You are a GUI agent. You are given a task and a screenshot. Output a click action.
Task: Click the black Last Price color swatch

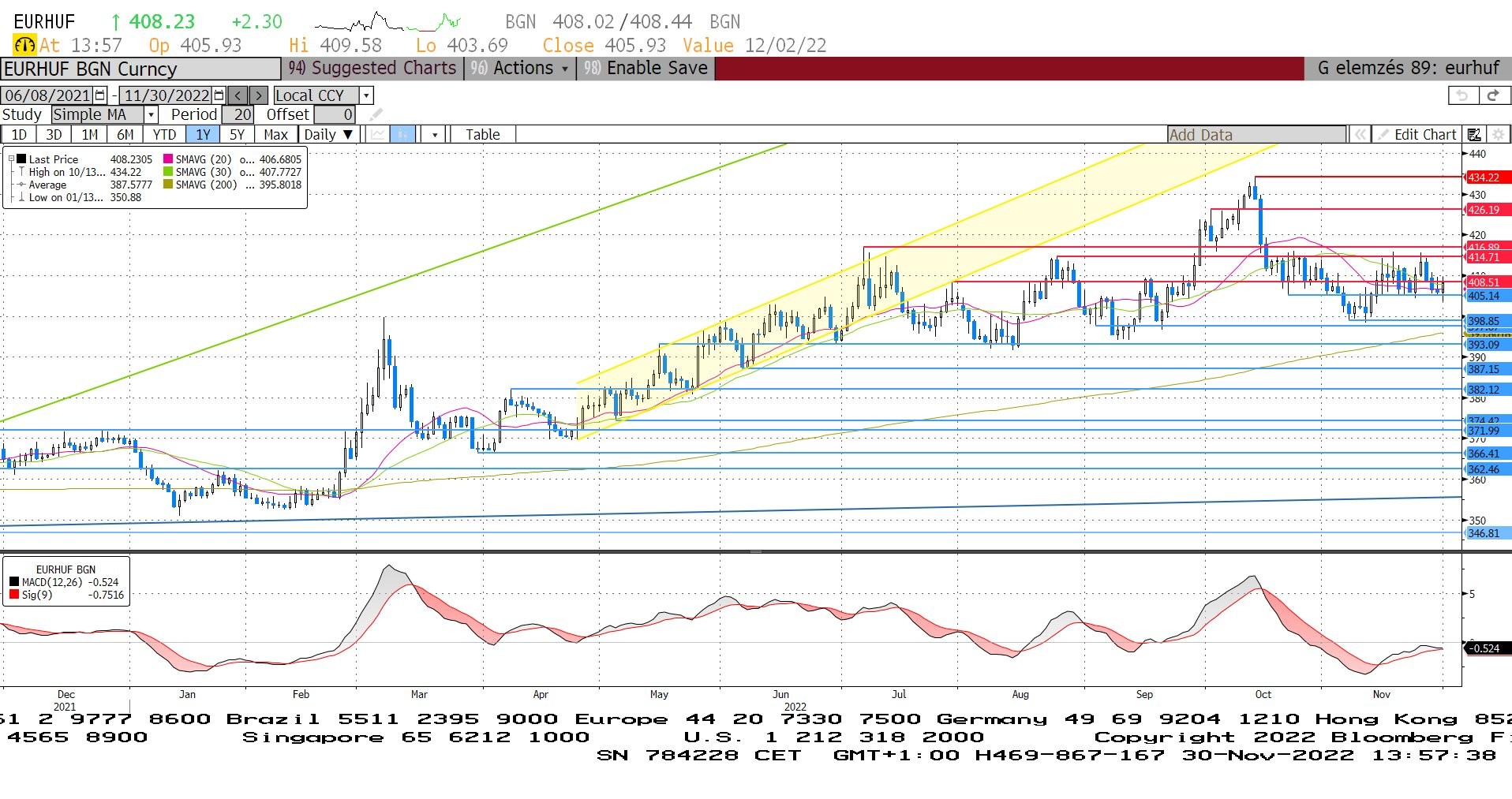tap(21, 159)
